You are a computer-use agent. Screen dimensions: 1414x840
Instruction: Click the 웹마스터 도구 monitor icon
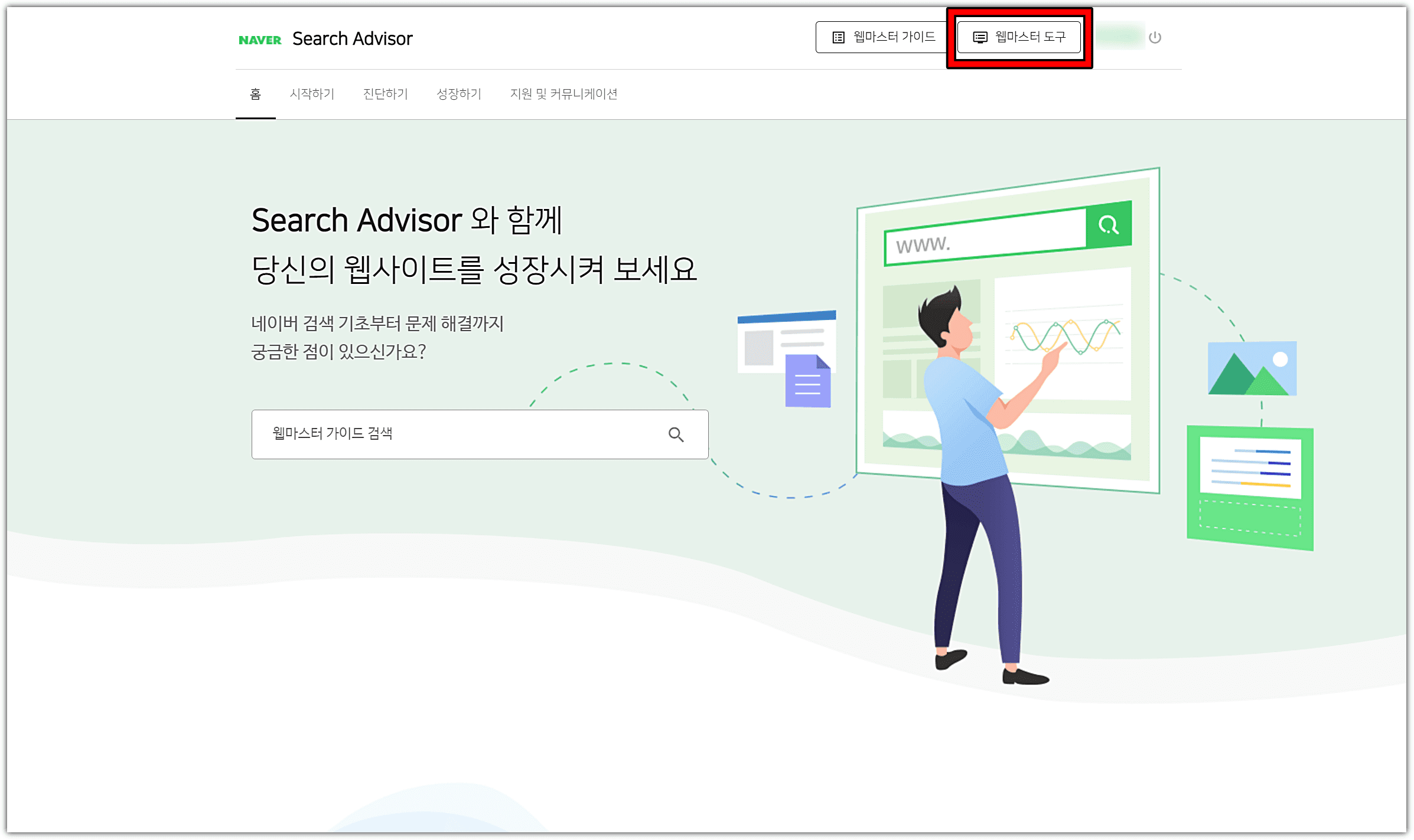980,37
